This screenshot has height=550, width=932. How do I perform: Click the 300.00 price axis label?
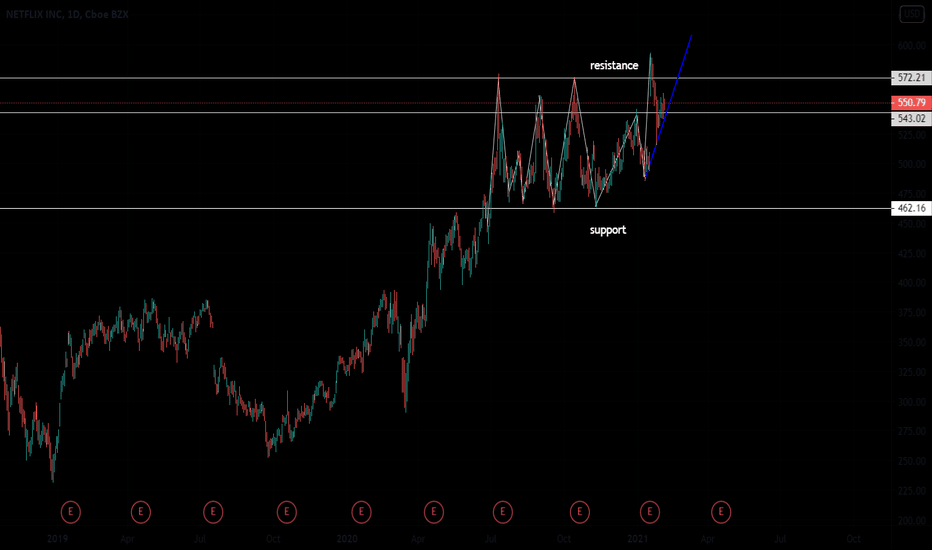(x=911, y=402)
